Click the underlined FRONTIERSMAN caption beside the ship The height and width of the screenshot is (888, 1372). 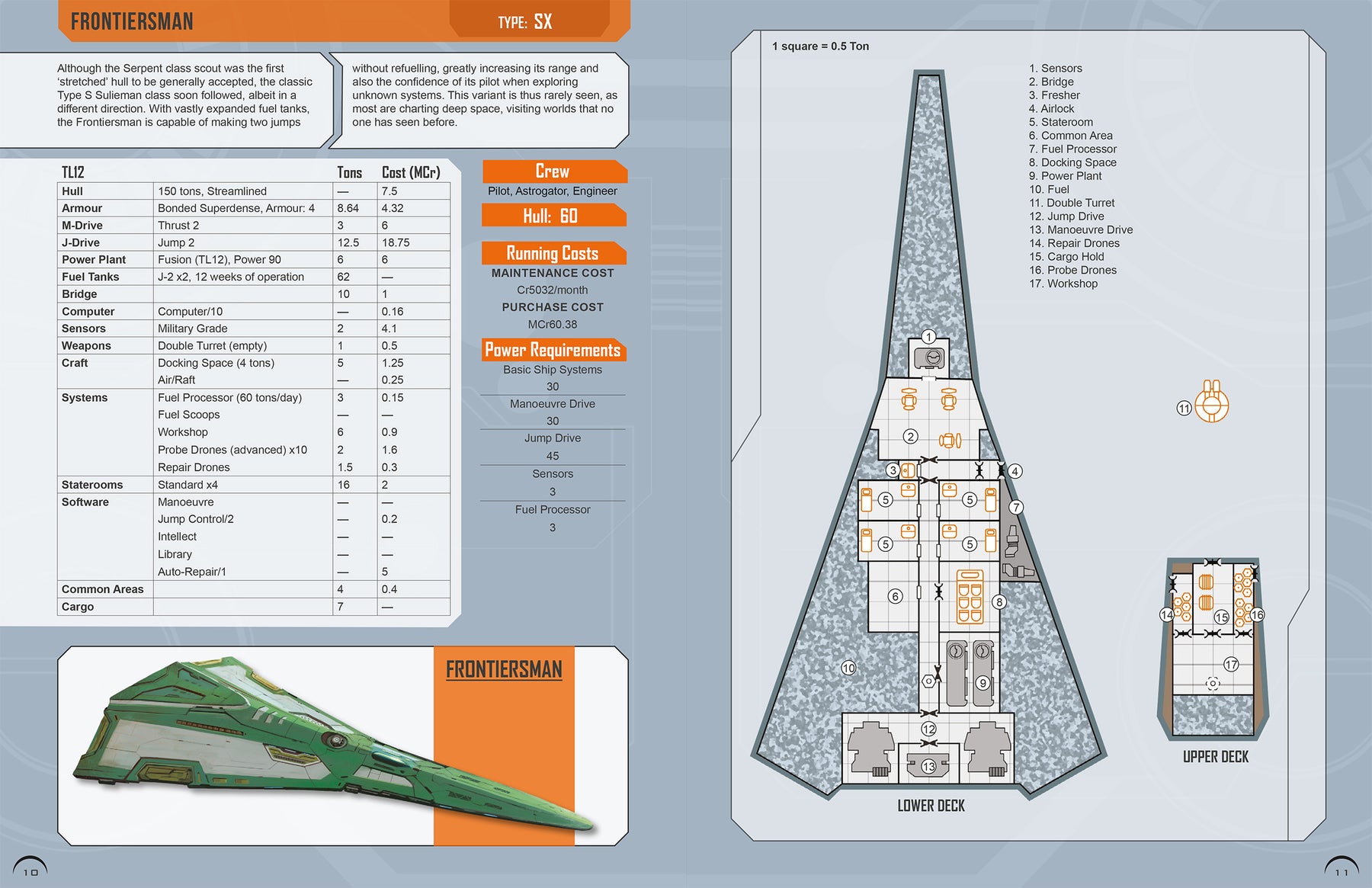[504, 670]
